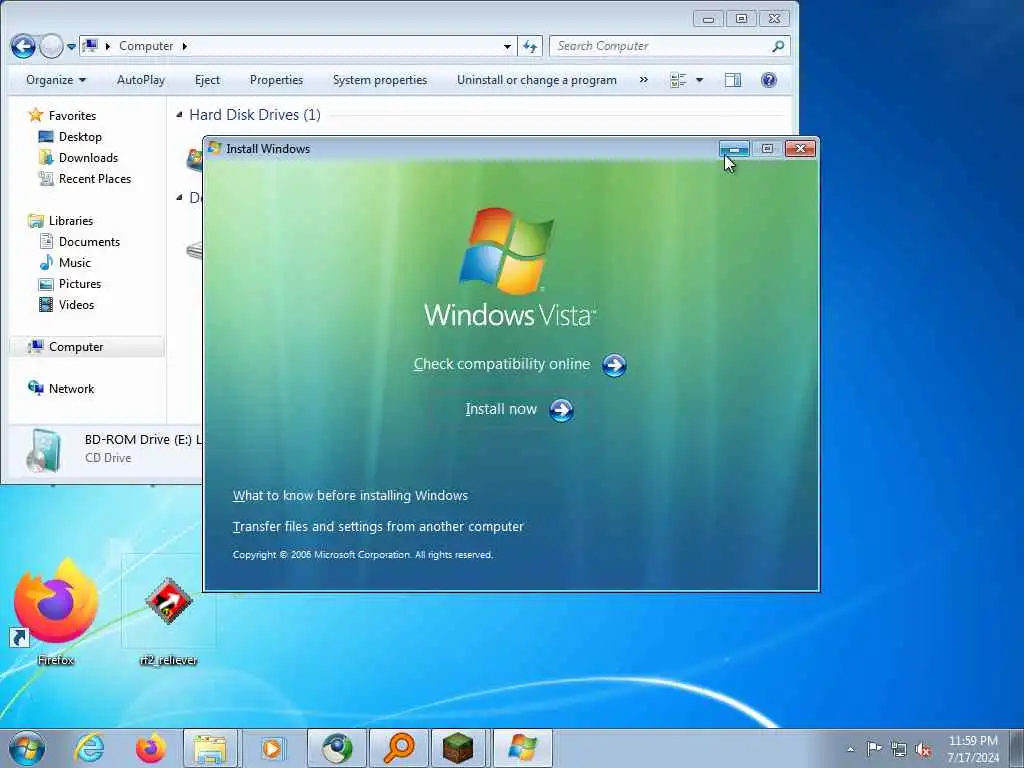The image size is (1024, 768).
Task: Open the Videos library
Action: pos(76,304)
